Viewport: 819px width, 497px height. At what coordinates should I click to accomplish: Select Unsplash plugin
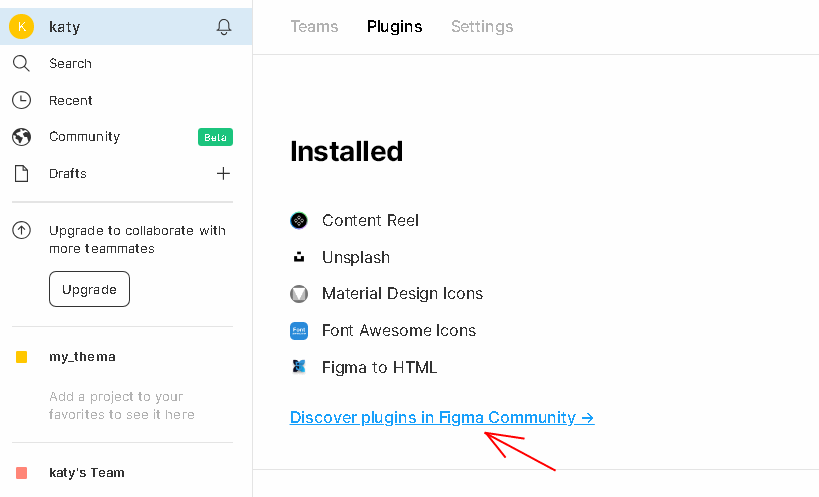[x=356, y=257]
